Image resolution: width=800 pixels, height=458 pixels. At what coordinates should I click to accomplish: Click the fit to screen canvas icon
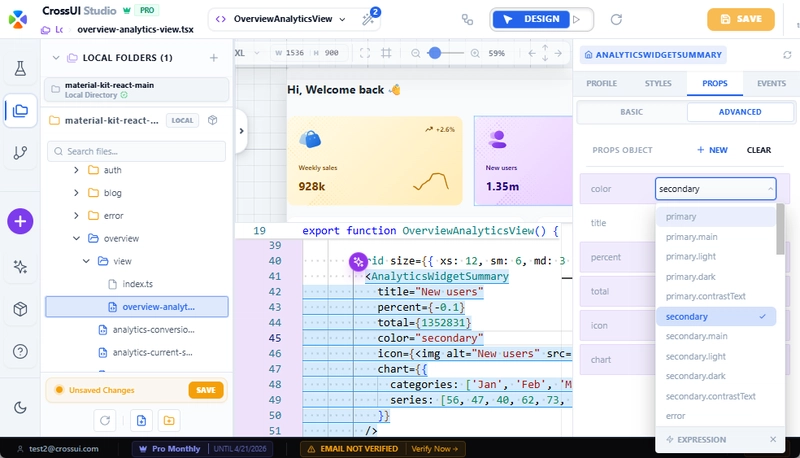365,53
